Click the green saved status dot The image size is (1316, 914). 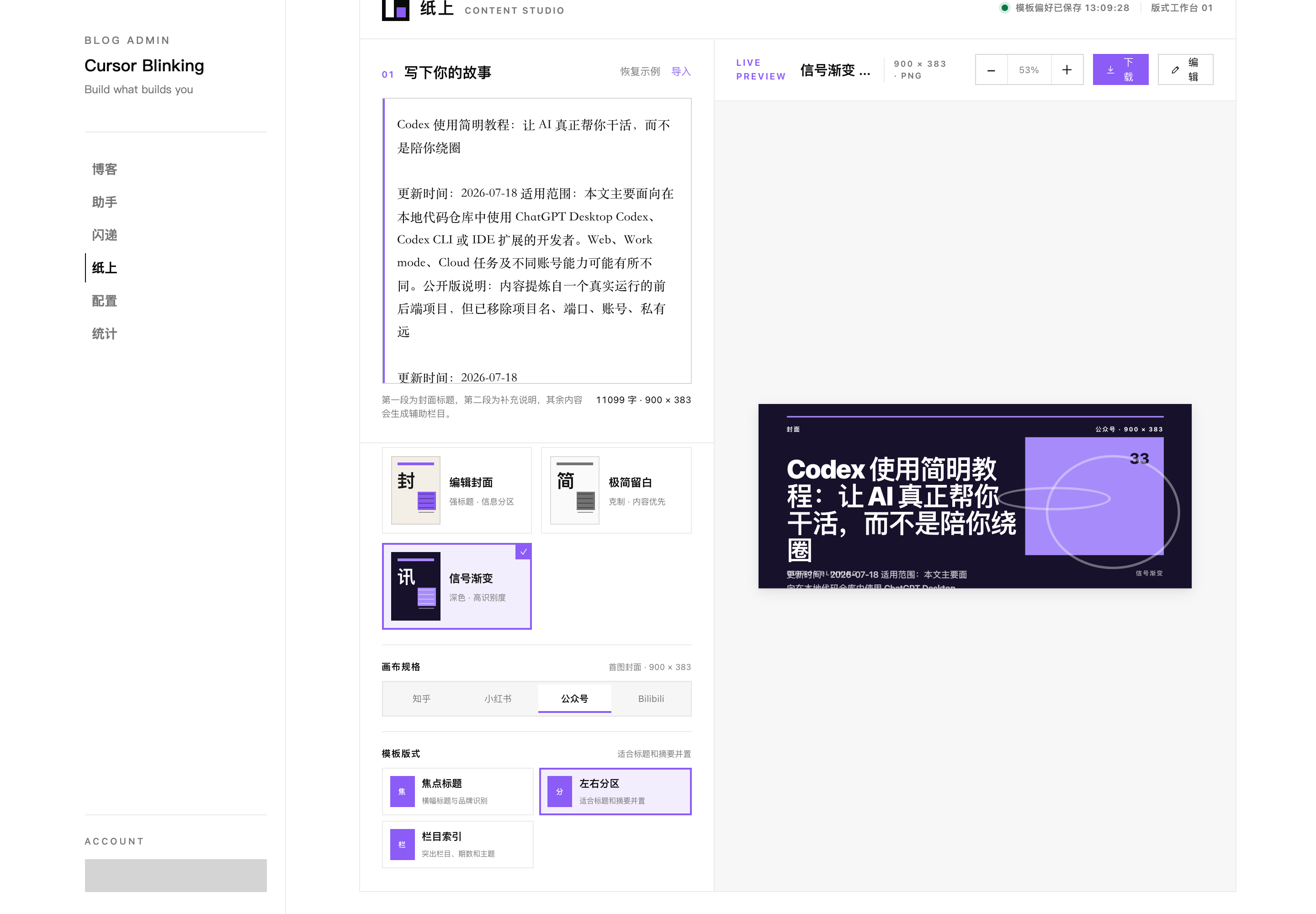click(1004, 8)
